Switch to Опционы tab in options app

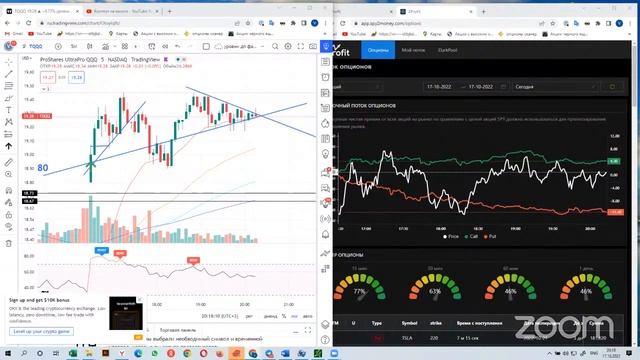[378, 50]
